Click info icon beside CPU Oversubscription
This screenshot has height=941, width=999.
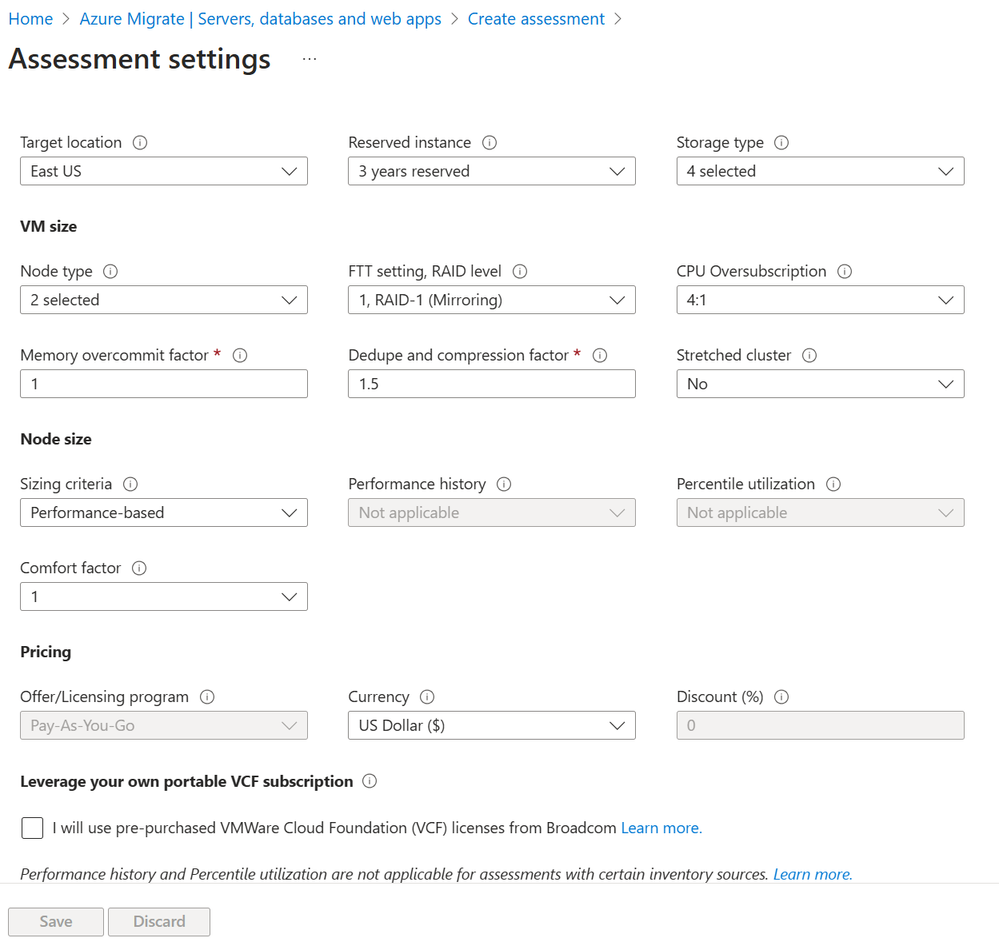[844, 272]
